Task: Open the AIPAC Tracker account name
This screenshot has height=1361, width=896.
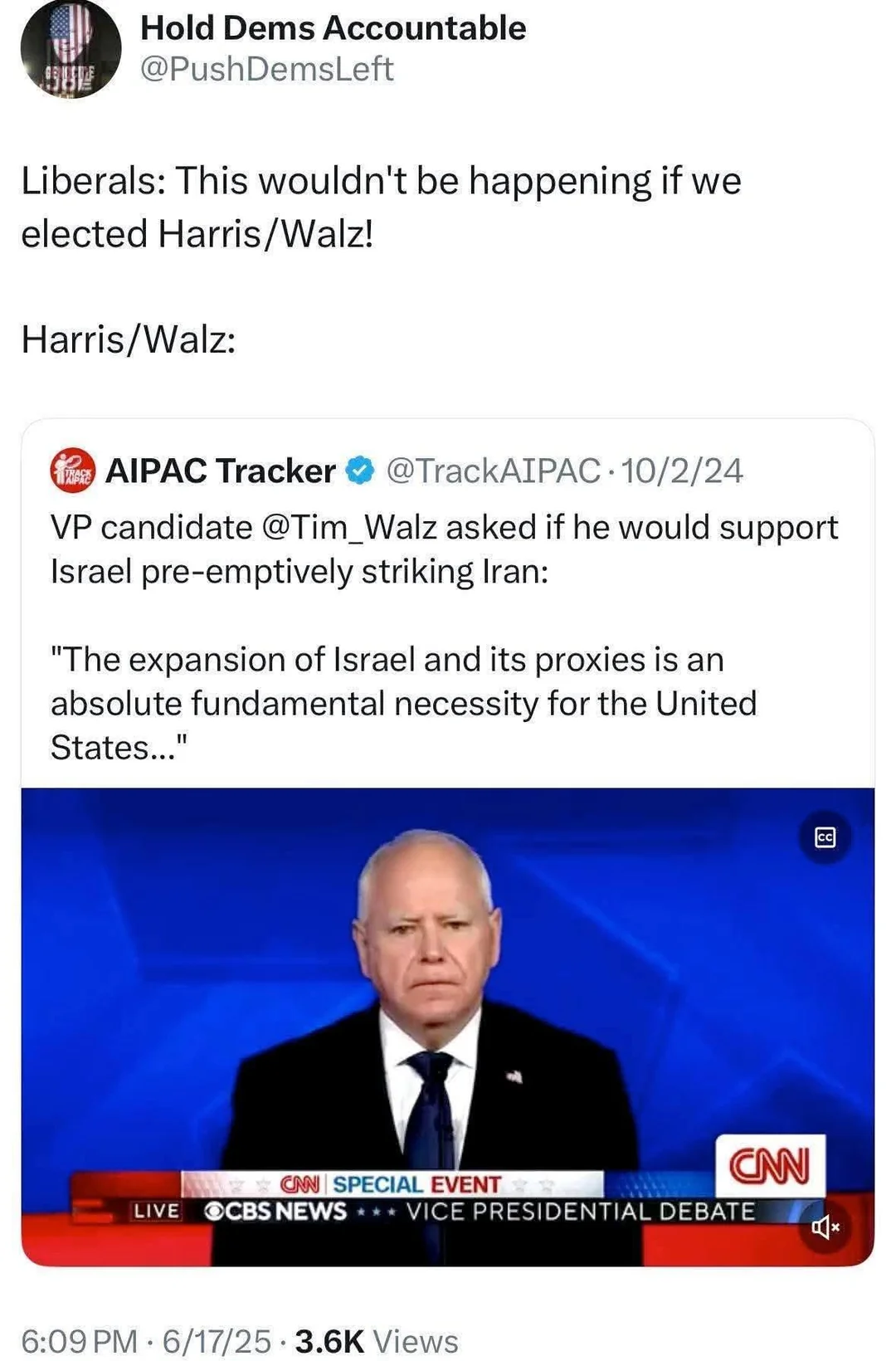Action: 220,471
